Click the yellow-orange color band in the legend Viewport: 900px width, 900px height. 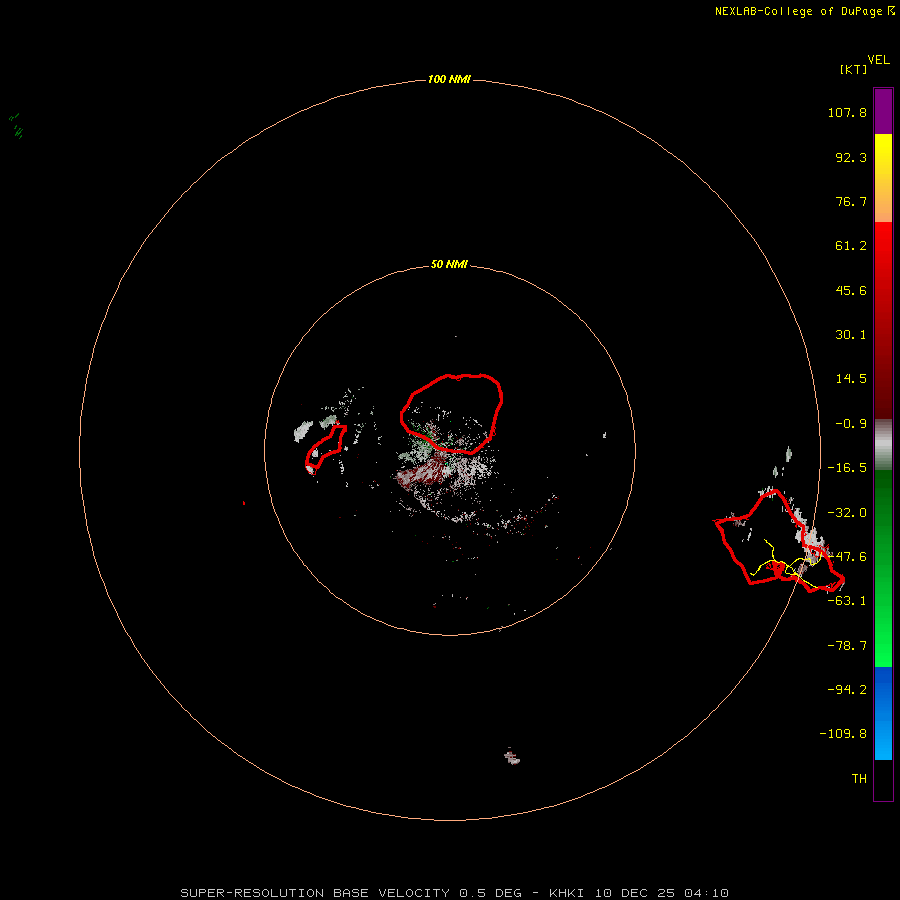pos(883,178)
